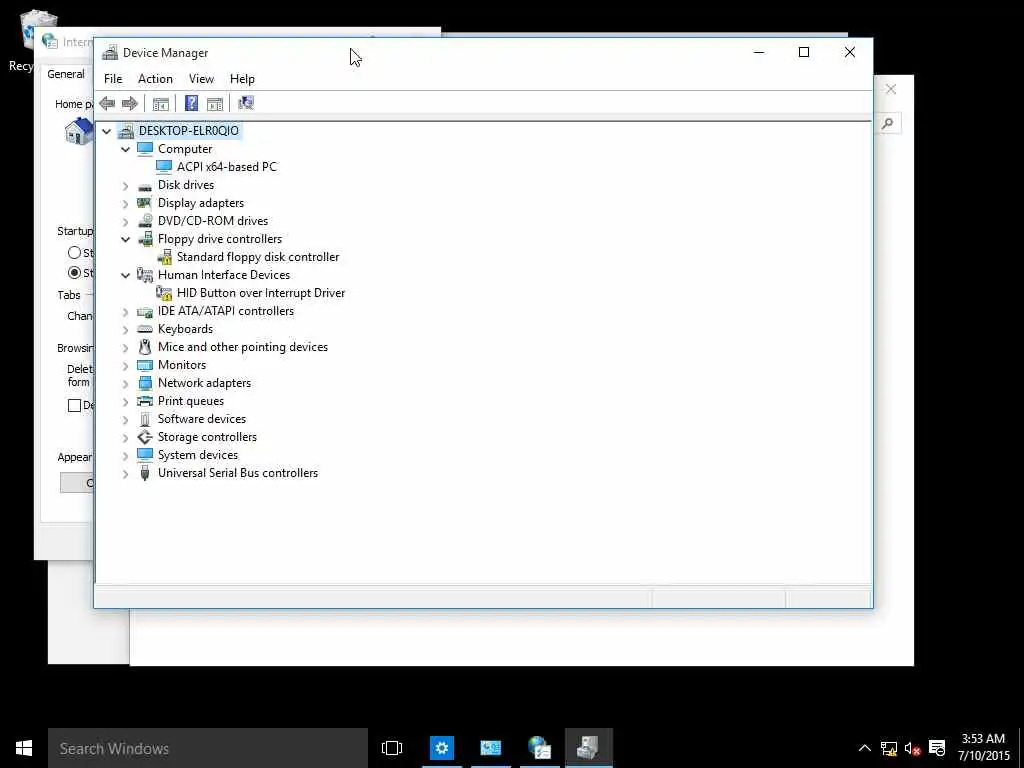The image size is (1024, 768).
Task: Click the Mice and other pointing devices icon
Action: coord(145,347)
